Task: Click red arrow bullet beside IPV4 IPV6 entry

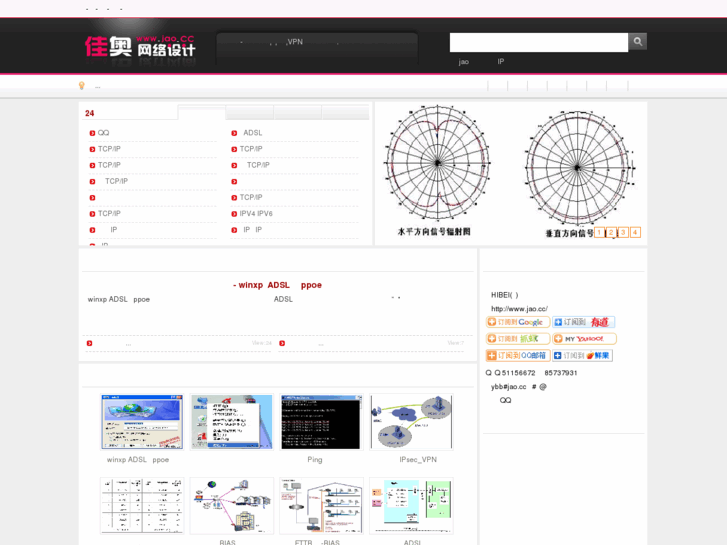Action: click(234, 214)
